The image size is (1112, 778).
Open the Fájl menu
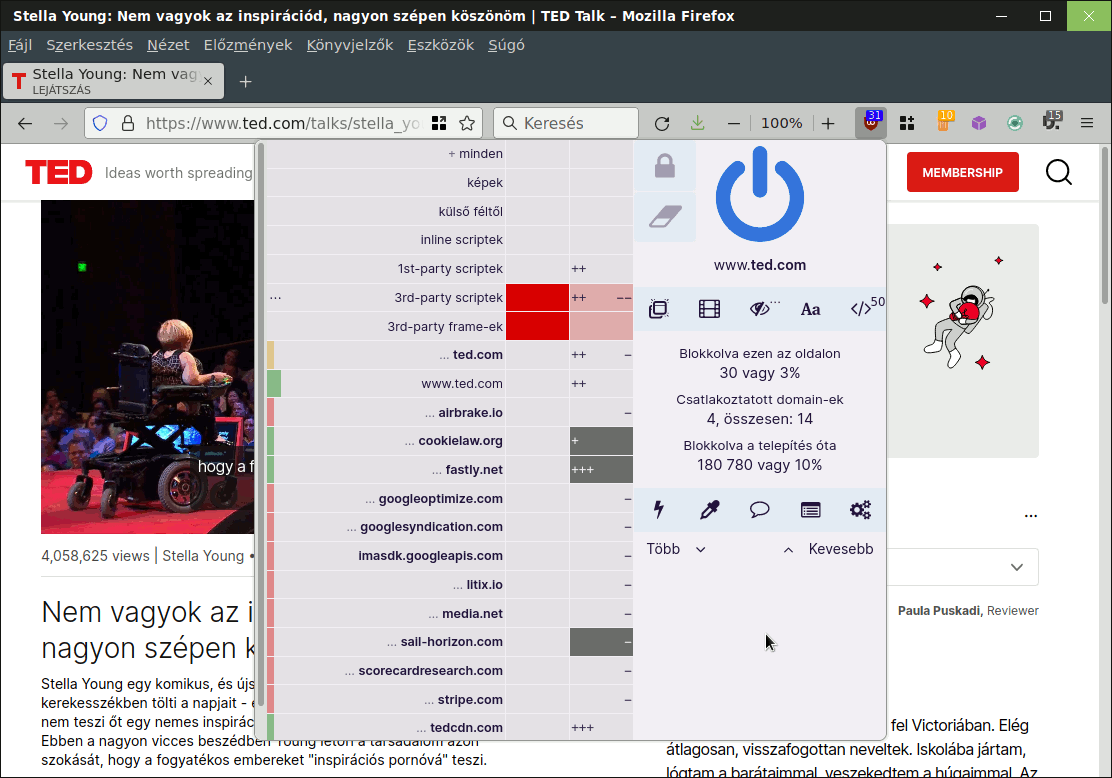click(20, 45)
